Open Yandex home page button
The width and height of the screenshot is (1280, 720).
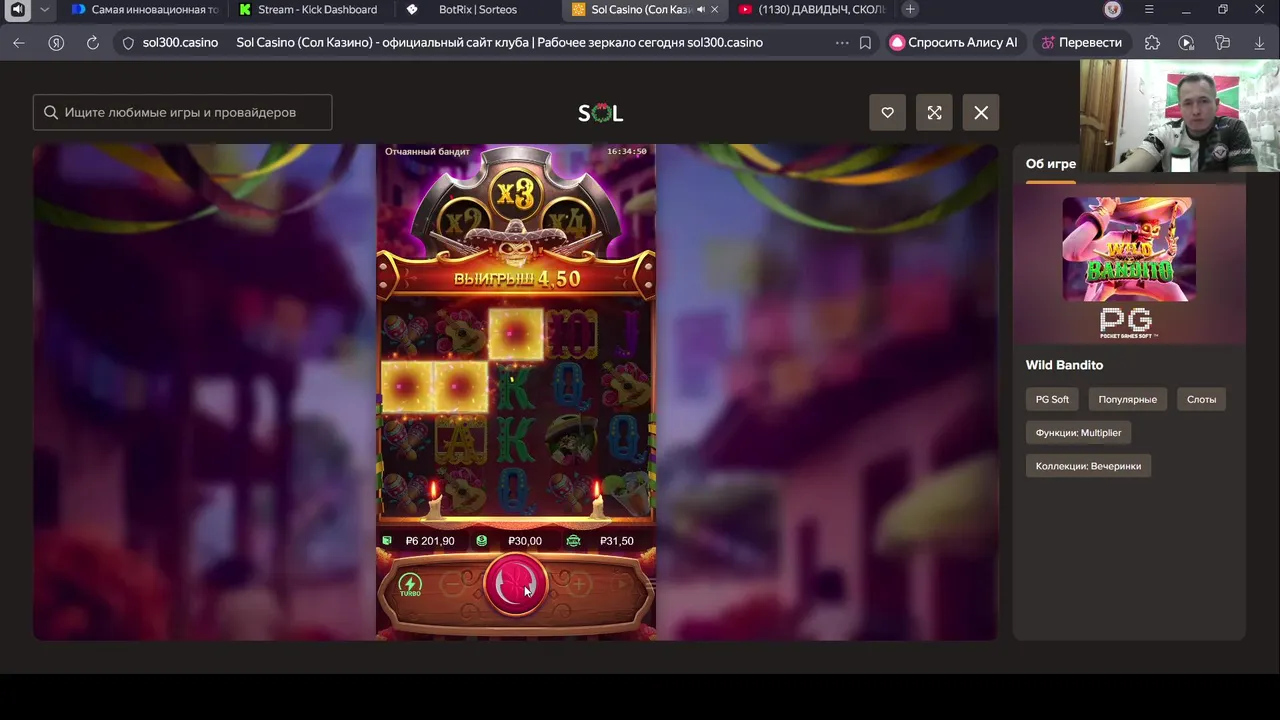pyautogui.click(x=56, y=43)
